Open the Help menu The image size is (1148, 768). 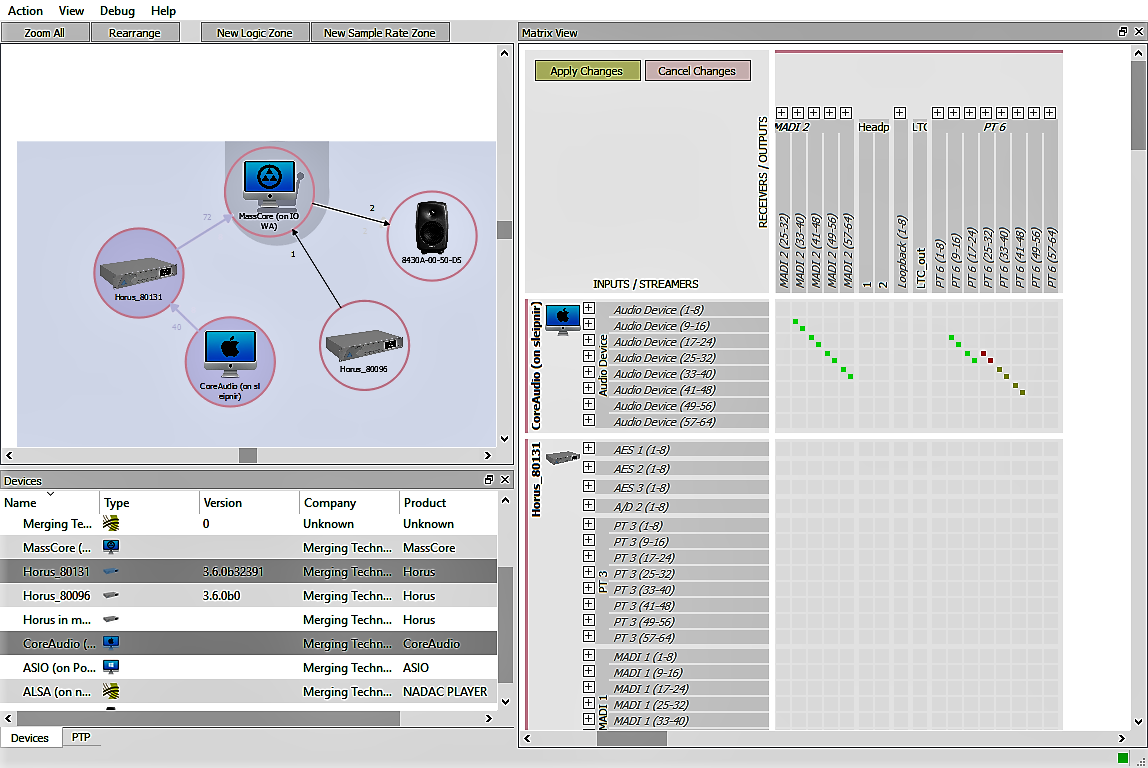163,10
